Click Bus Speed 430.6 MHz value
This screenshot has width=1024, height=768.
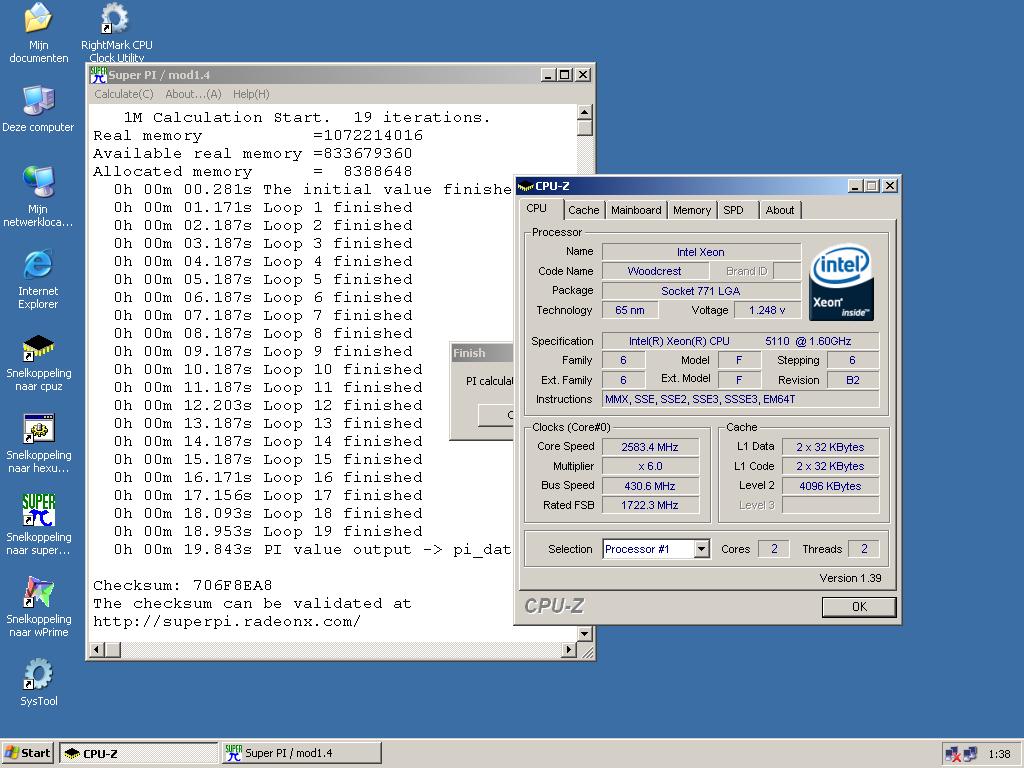650,486
